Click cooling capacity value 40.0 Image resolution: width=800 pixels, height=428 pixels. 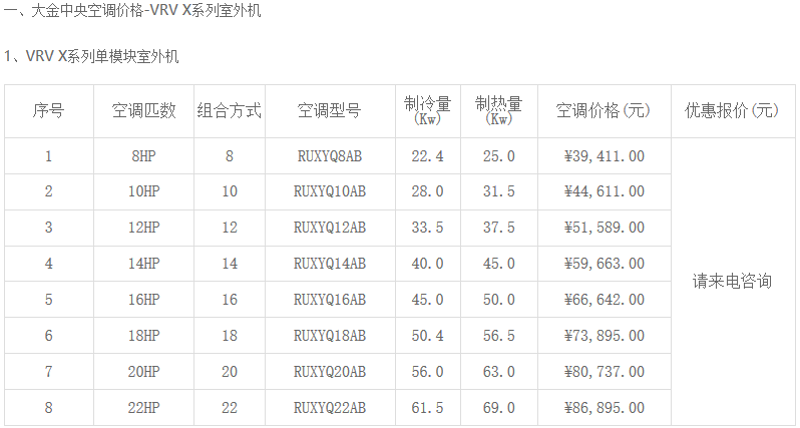point(428,263)
